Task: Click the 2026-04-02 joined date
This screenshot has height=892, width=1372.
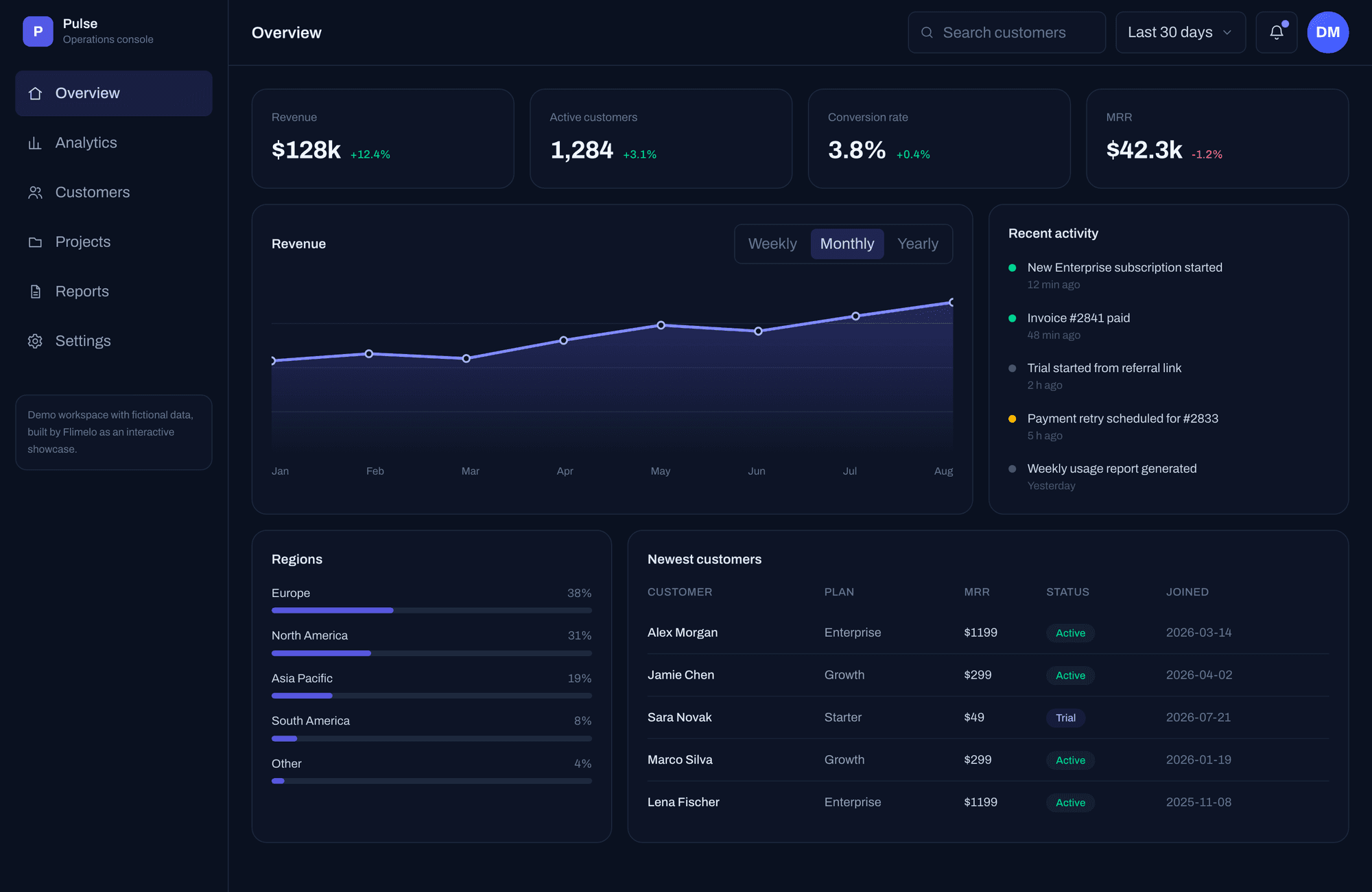Action: (1199, 675)
